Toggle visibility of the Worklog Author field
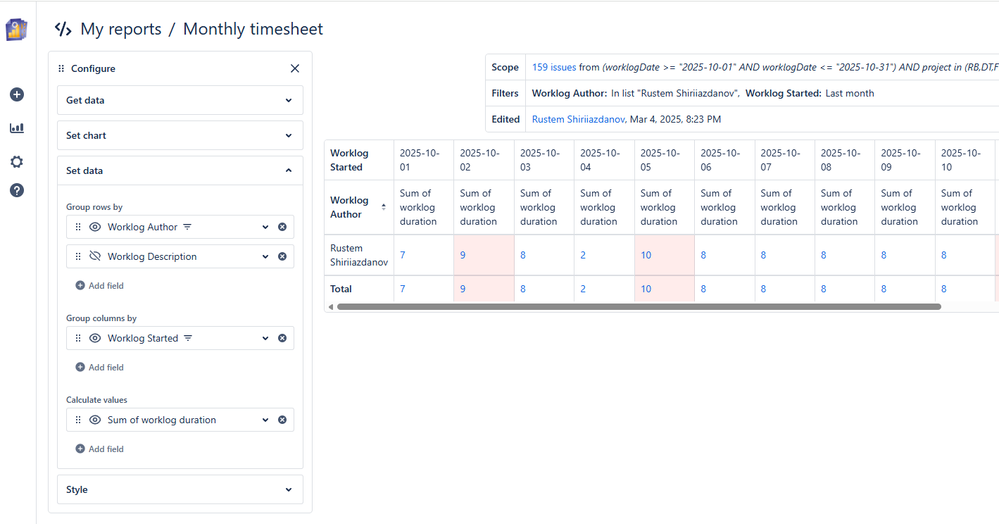Screen dimensions: 999x524 pyautogui.click(x=95, y=227)
